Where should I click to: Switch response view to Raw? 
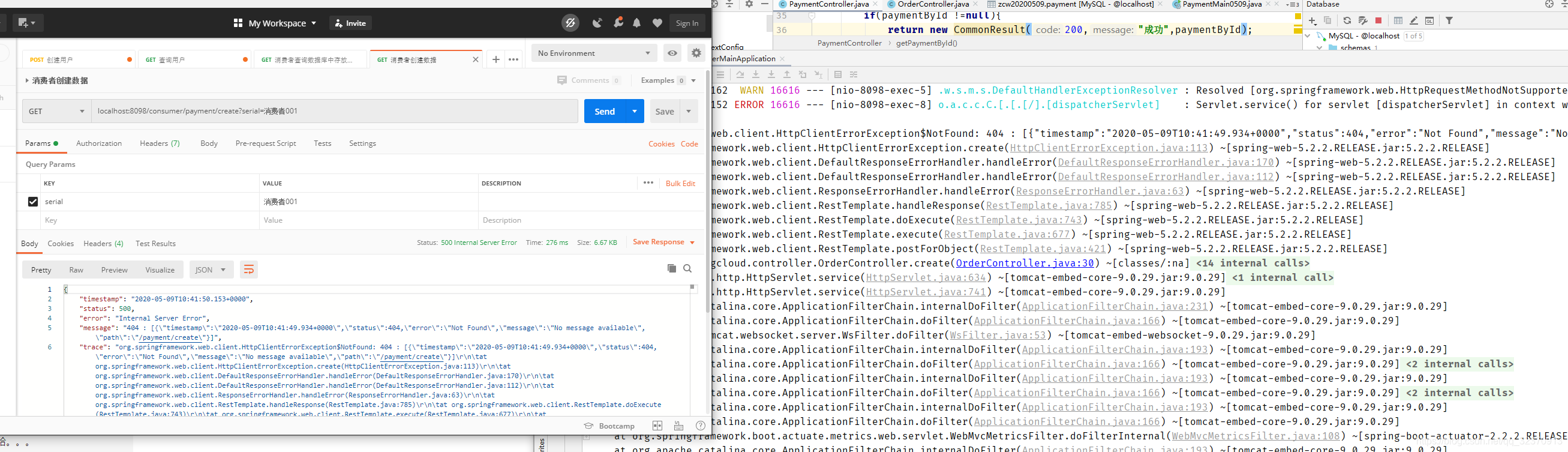tap(76, 270)
